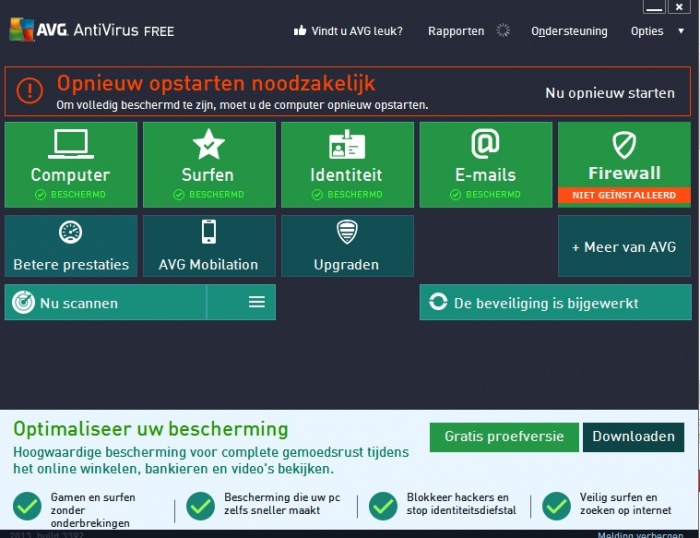Screen dimensions: 700x538
Task: Click the Betere prestaties speedometer icon
Action: click(71, 232)
